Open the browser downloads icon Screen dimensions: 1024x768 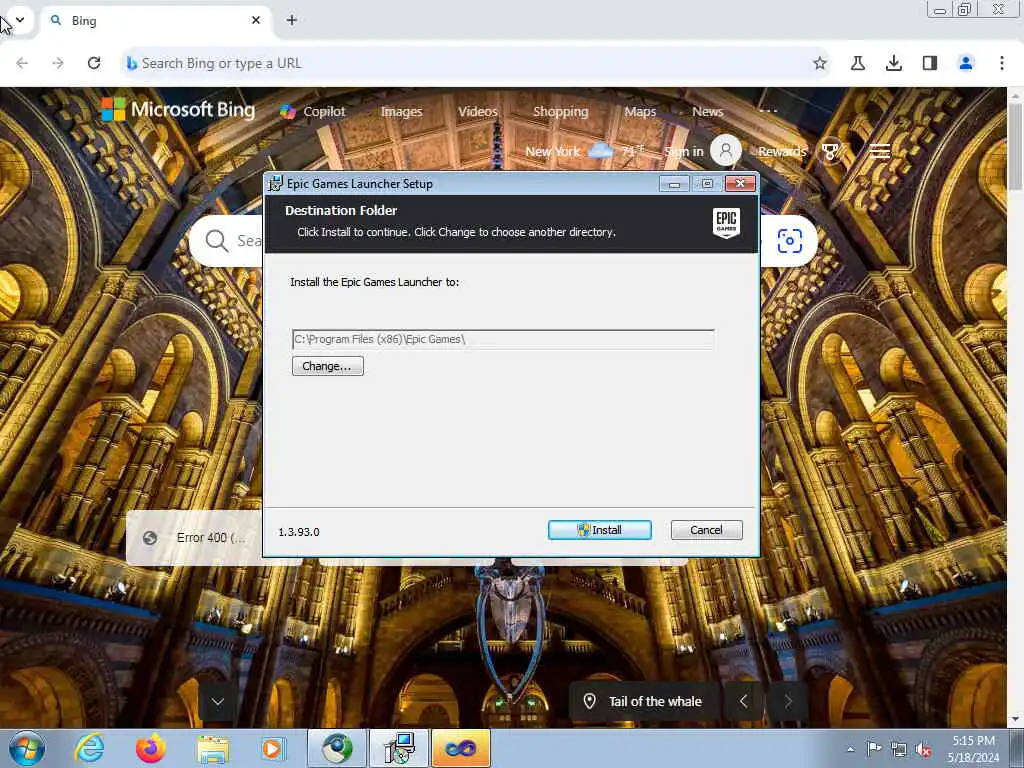[893, 63]
